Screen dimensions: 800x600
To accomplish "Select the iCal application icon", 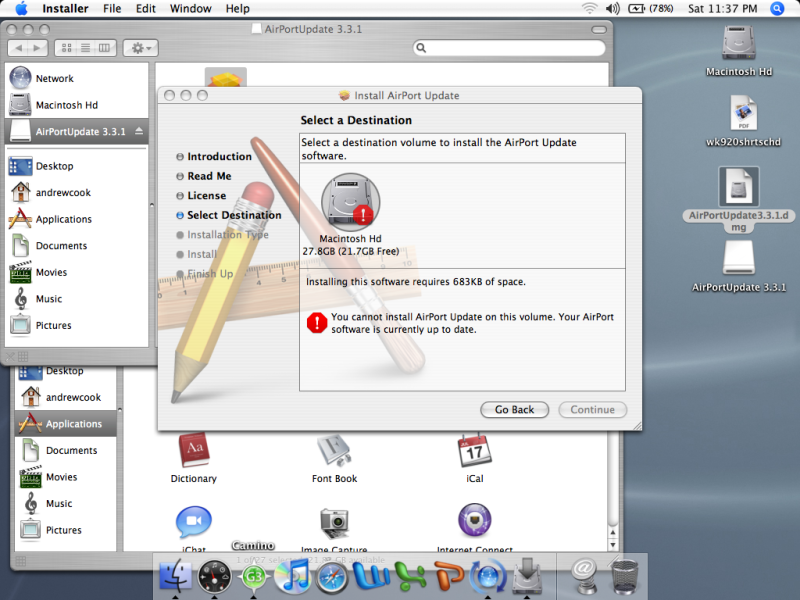I will coord(474,450).
